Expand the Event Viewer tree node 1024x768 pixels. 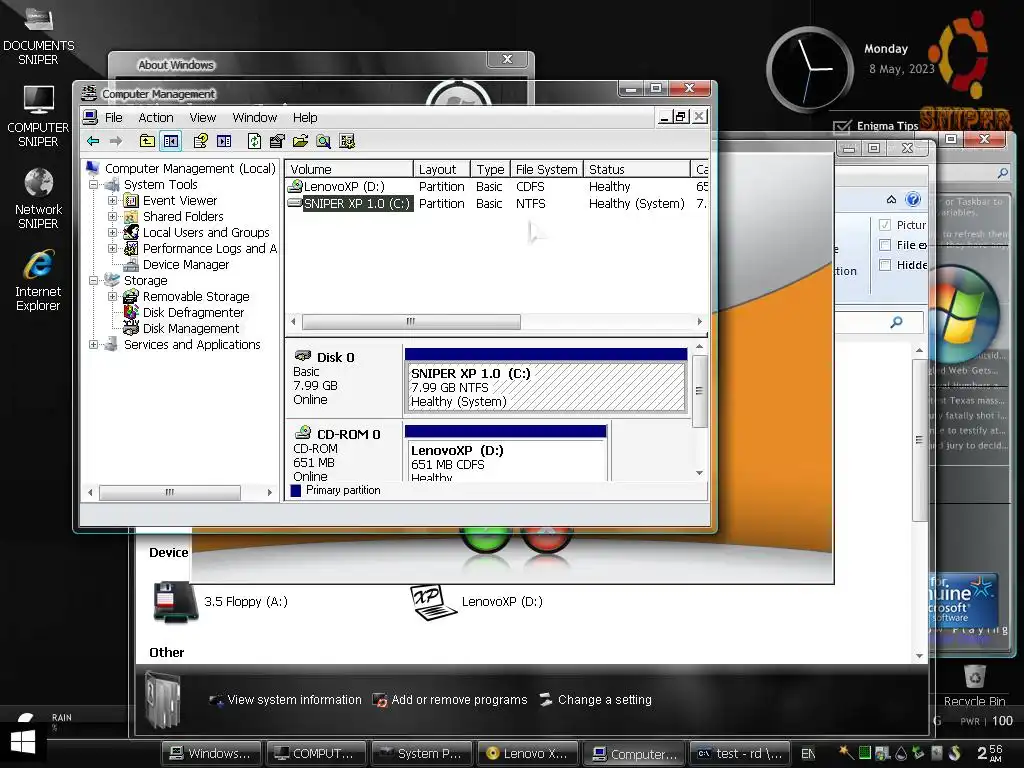point(112,200)
